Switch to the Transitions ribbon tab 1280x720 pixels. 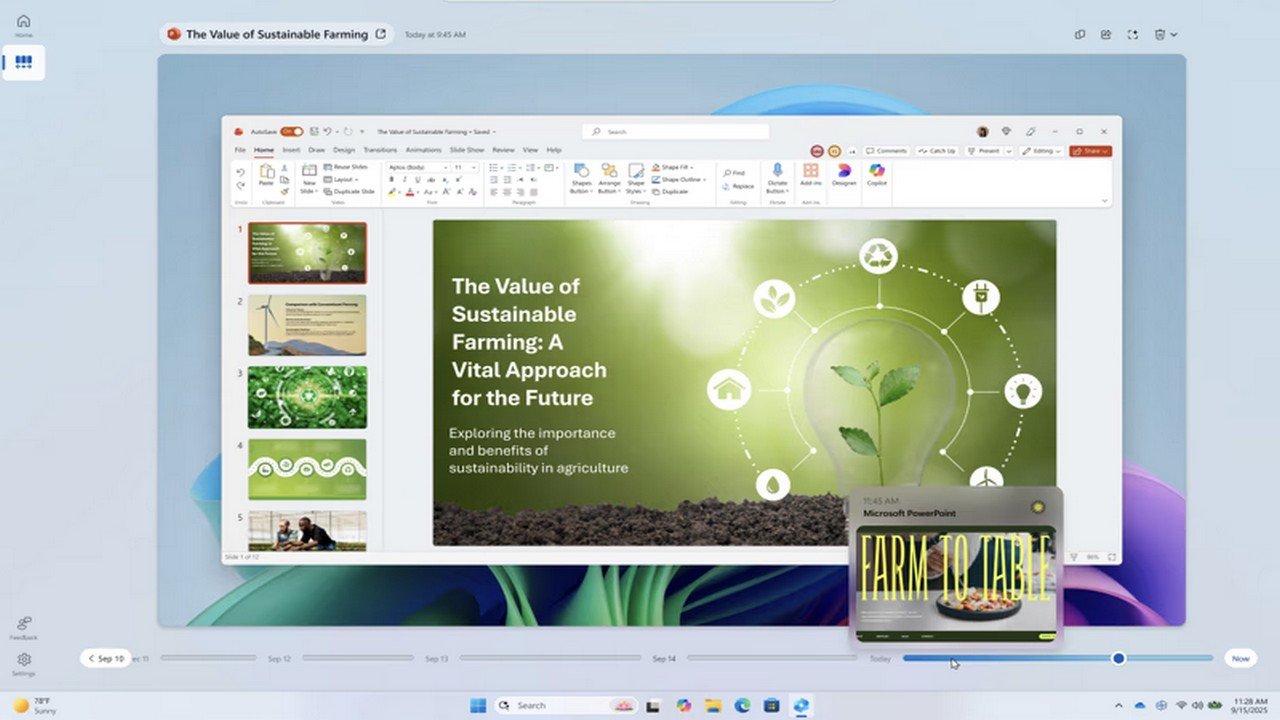tap(380, 150)
